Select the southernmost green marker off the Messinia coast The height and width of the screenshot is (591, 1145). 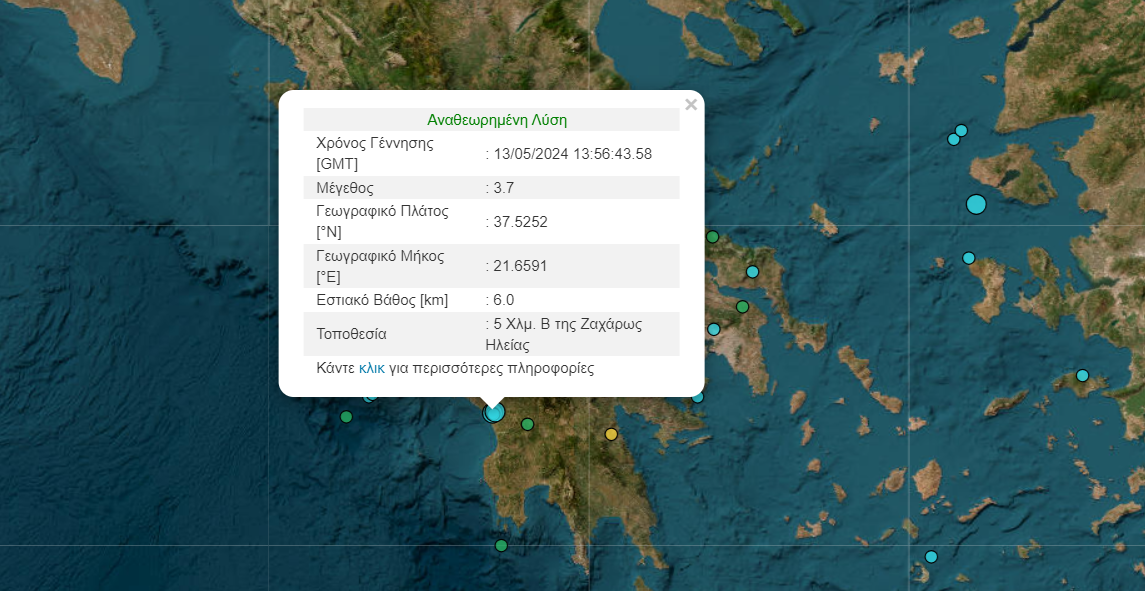[501, 546]
